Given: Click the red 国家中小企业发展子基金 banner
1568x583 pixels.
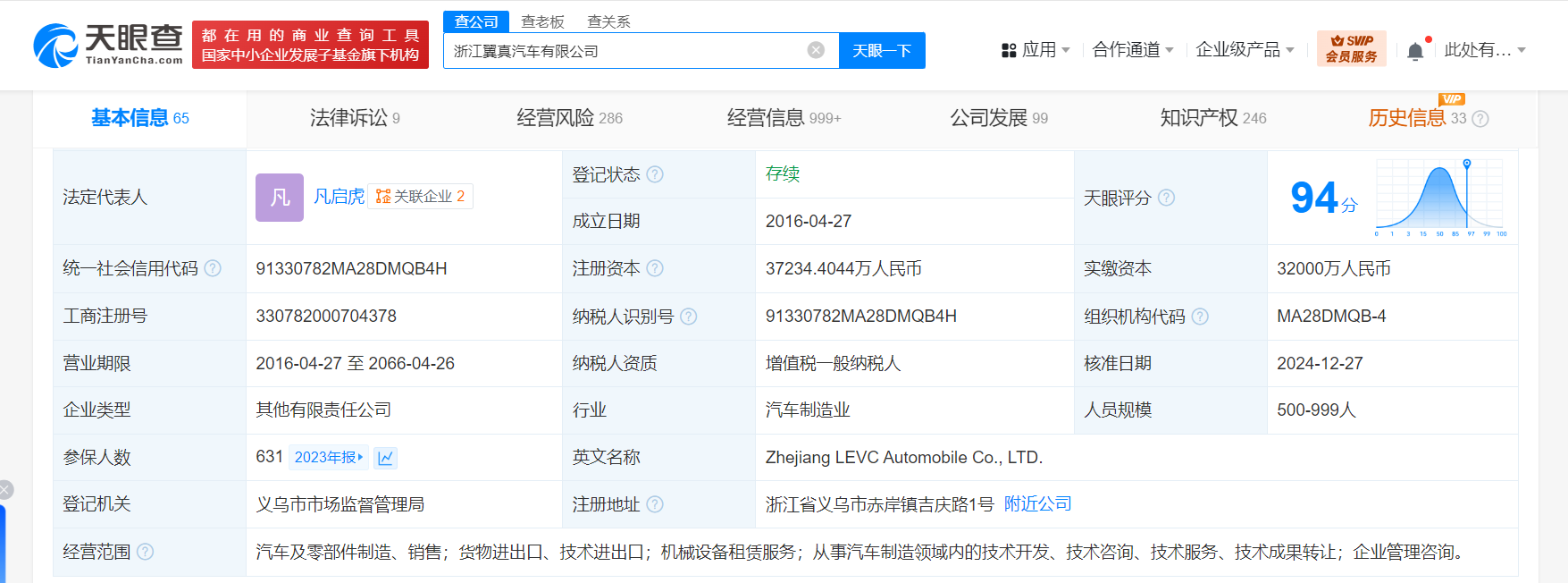Looking at the screenshot, I should (310, 45).
